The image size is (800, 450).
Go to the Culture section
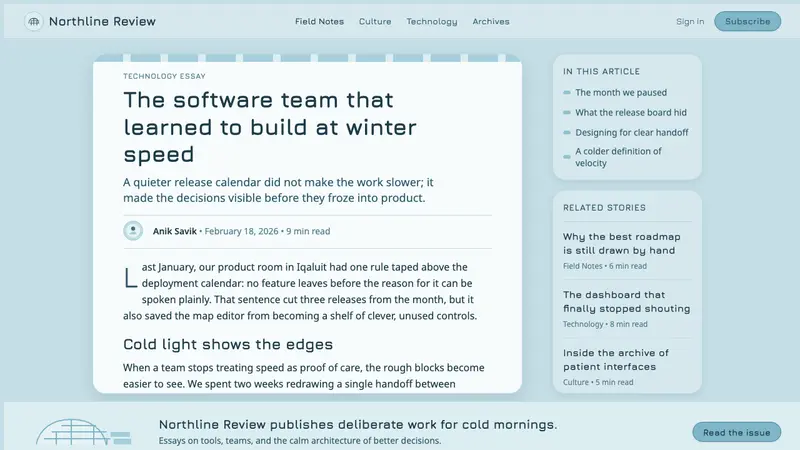pyautogui.click(x=375, y=21)
